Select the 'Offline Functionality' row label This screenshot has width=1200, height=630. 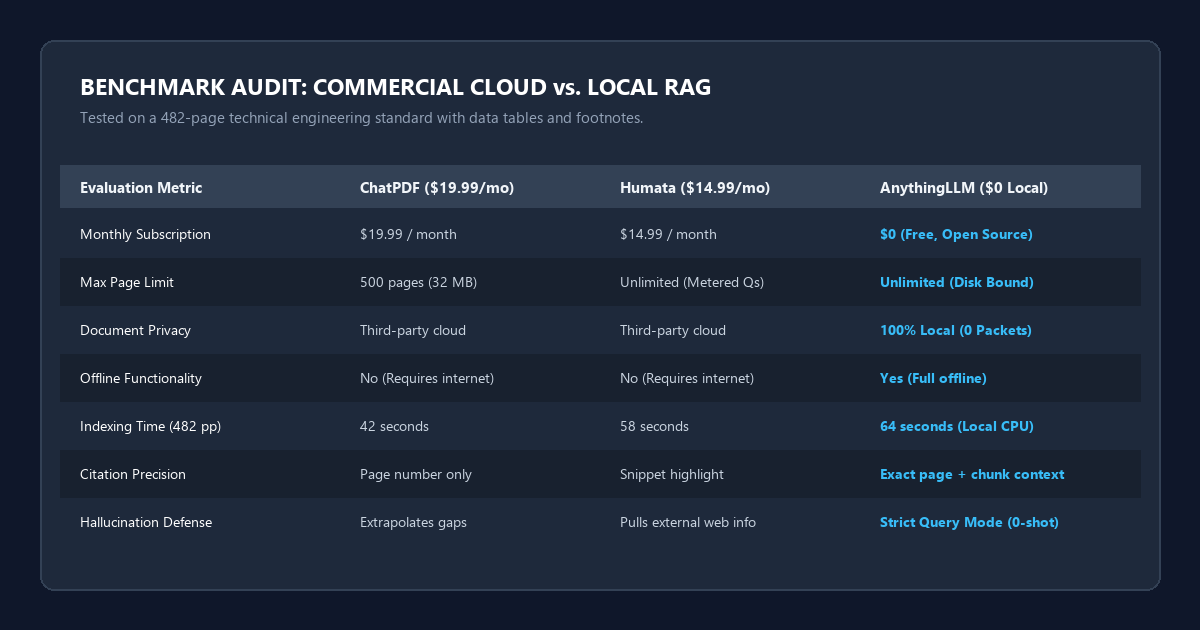(x=141, y=378)
